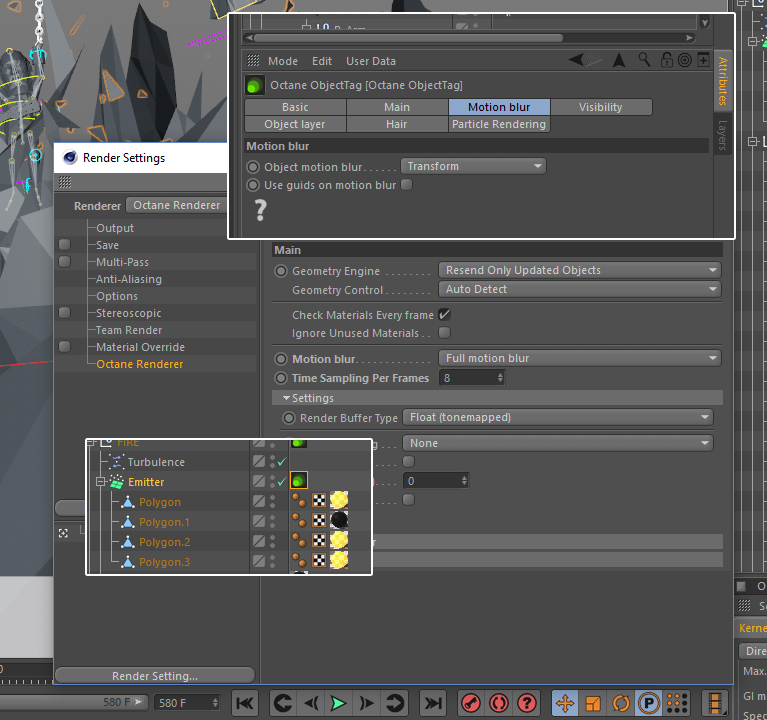Image resolution: width=767 pixels, height=720 pixels.
Task: Play the animation forwards
Action: point(338,703)
